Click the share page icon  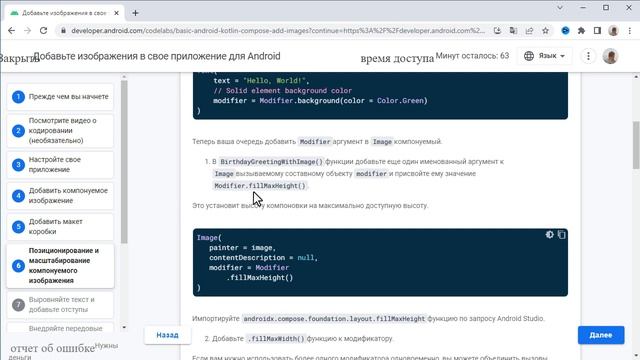click(x=529, y=31)
